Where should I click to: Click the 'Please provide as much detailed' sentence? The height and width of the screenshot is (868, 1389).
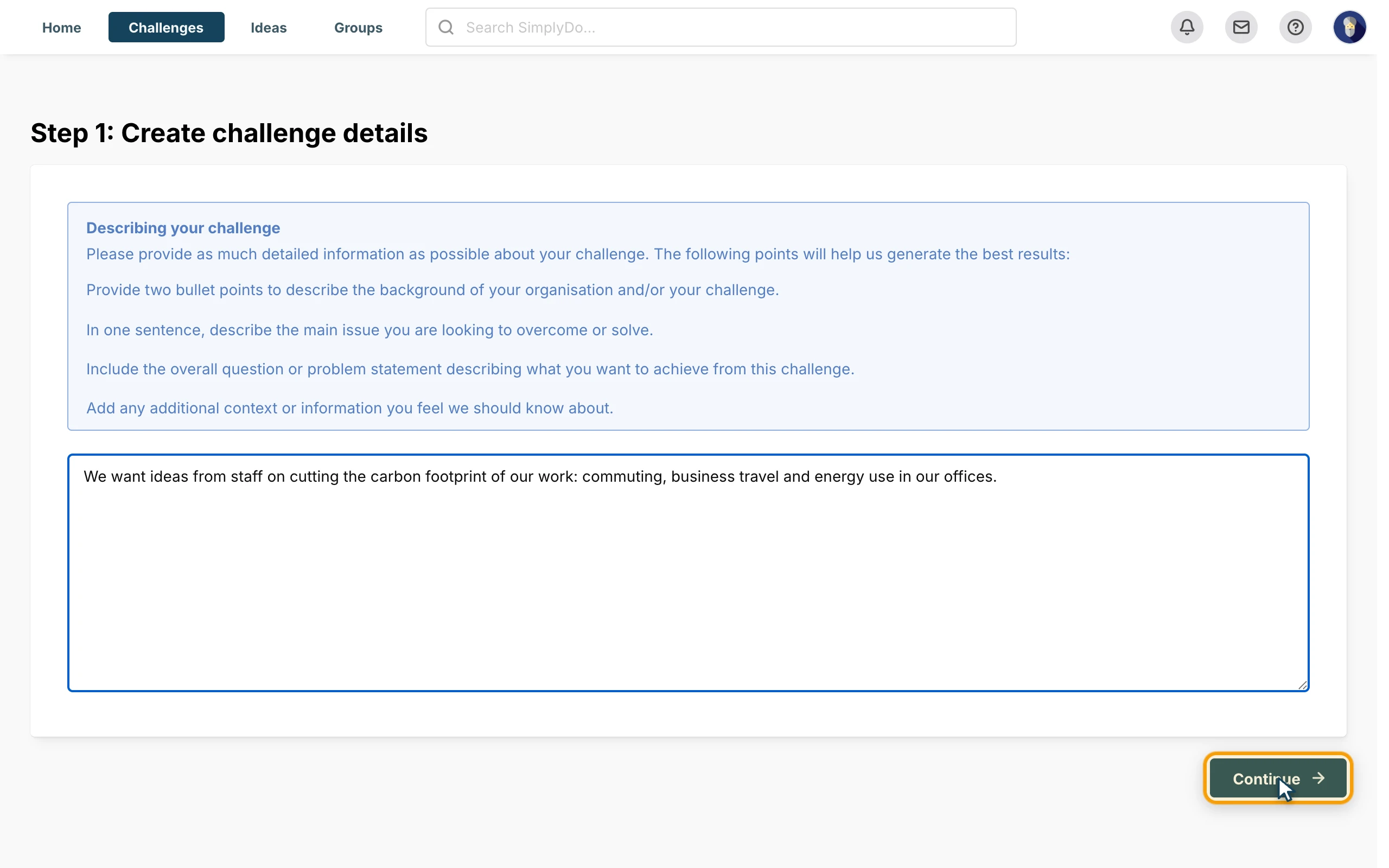pyautogui.click(x=578, y=254)
